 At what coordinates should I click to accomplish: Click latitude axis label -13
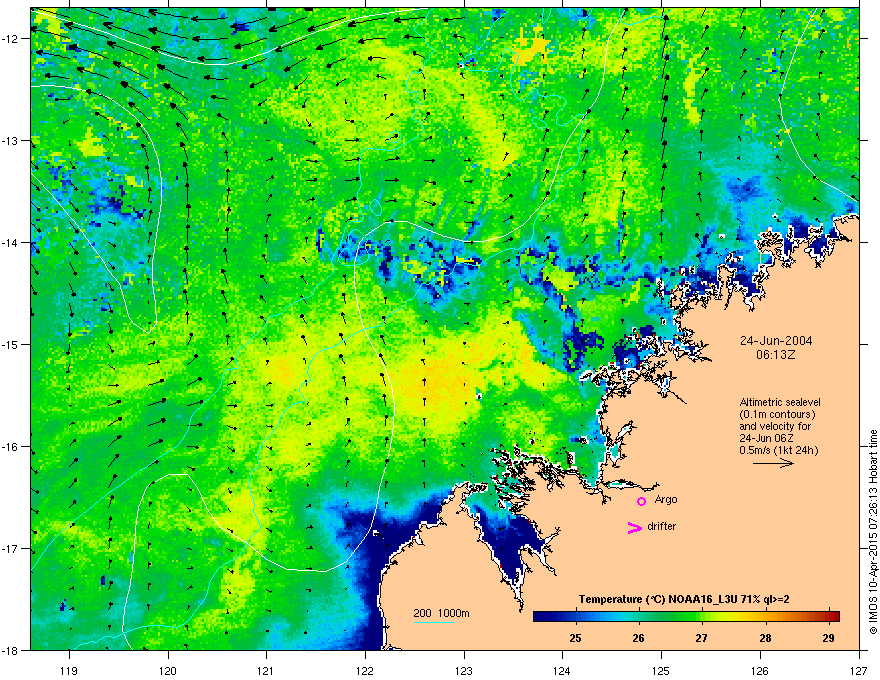point(10,141)
